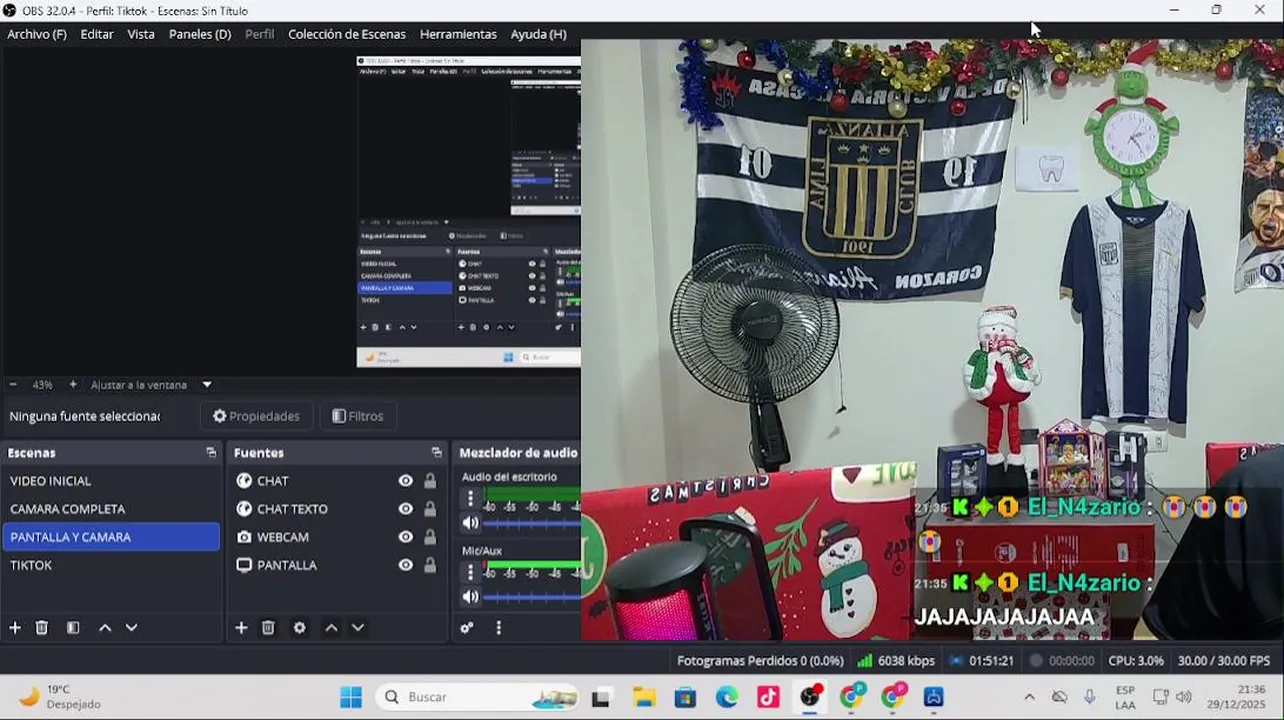Select CAMARA COMPLETA scene

tap(111, 509)
